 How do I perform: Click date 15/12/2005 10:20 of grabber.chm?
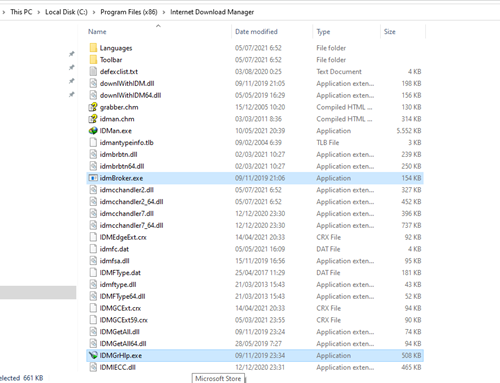260,107
